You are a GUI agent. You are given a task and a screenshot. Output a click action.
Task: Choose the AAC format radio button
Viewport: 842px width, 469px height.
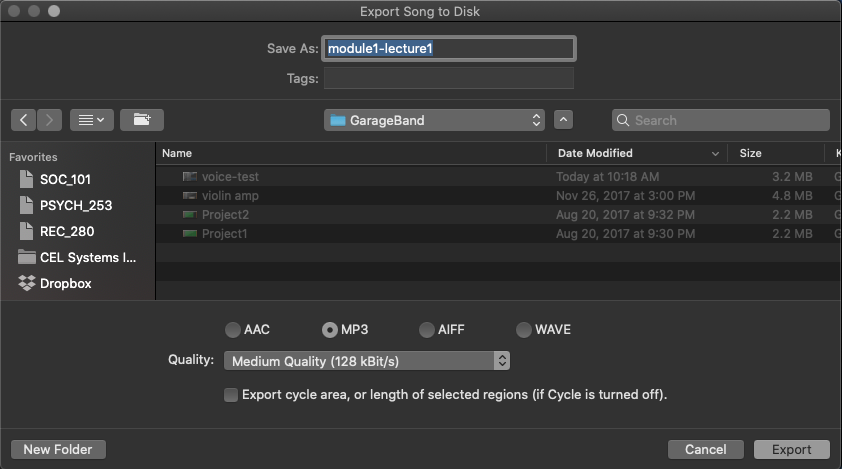[233, 330]
